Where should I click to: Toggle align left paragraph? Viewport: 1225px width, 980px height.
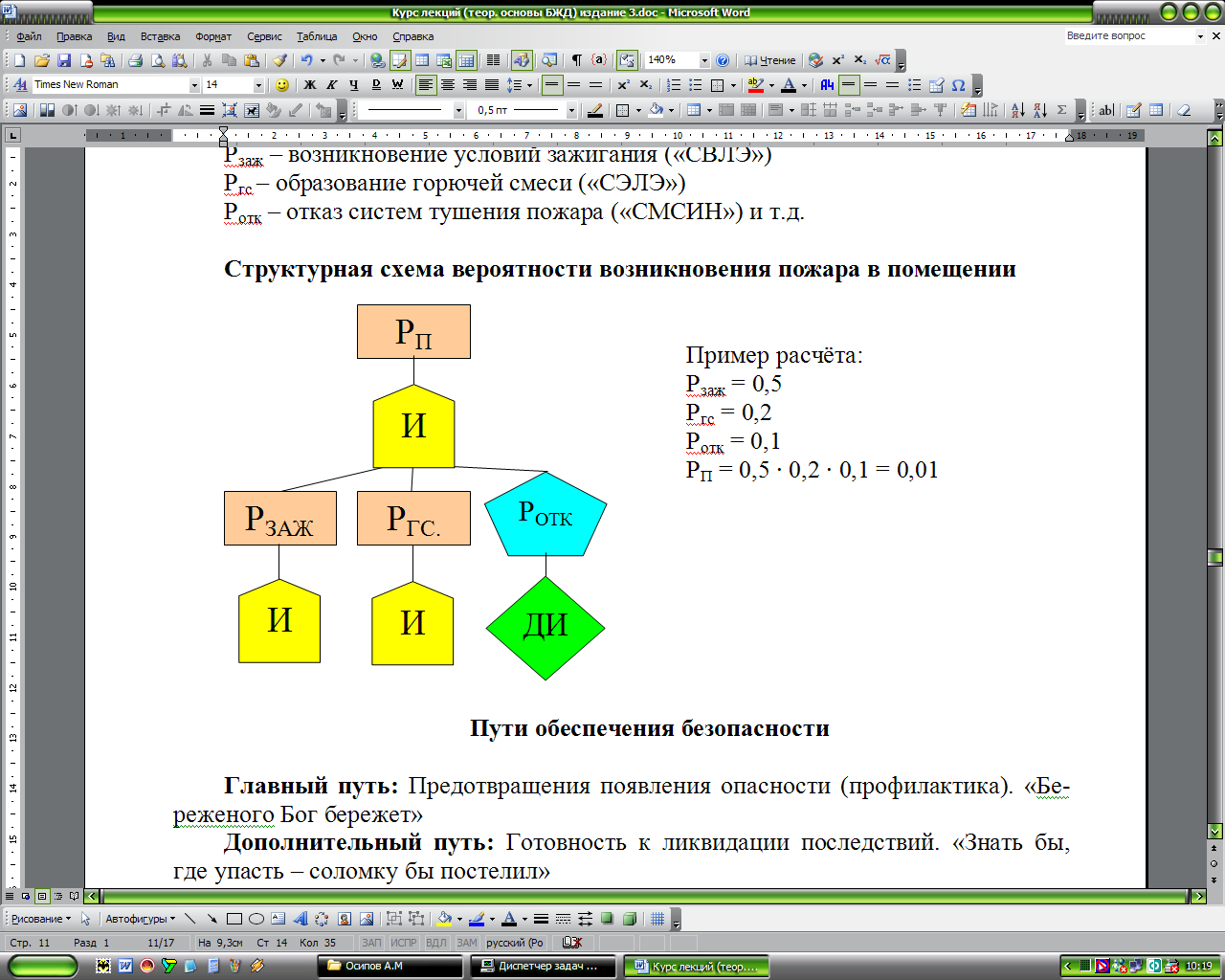pos(426,85)
